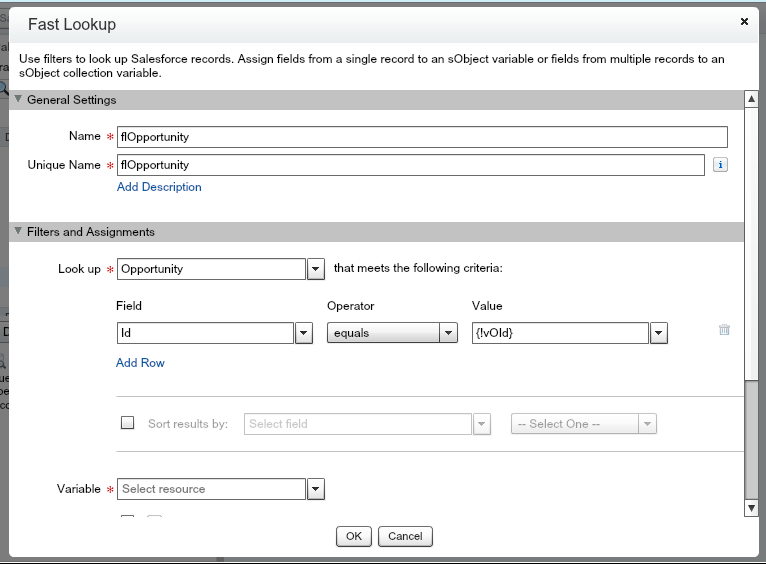
Task: Click the Name input field
Action: (x=421, y=137)
